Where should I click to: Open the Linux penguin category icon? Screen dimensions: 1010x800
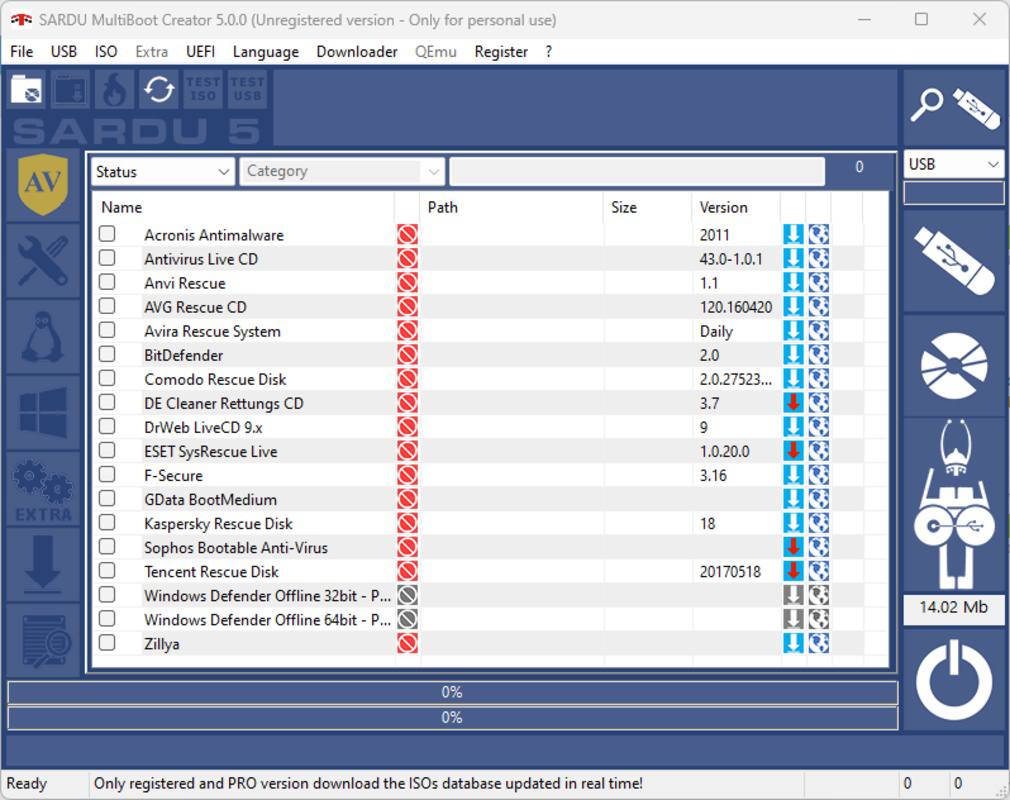[43, 336]
